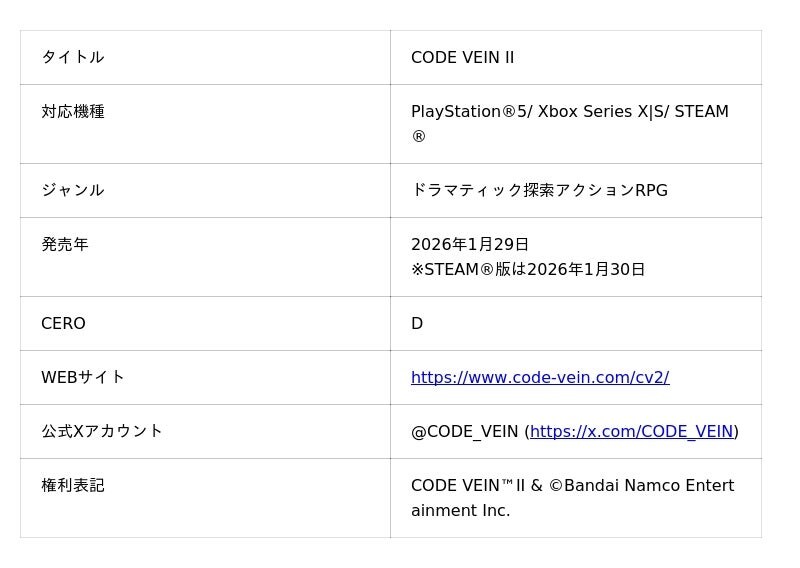Open the x.com/CODE_VEIN link

click(x=631, y=431)
